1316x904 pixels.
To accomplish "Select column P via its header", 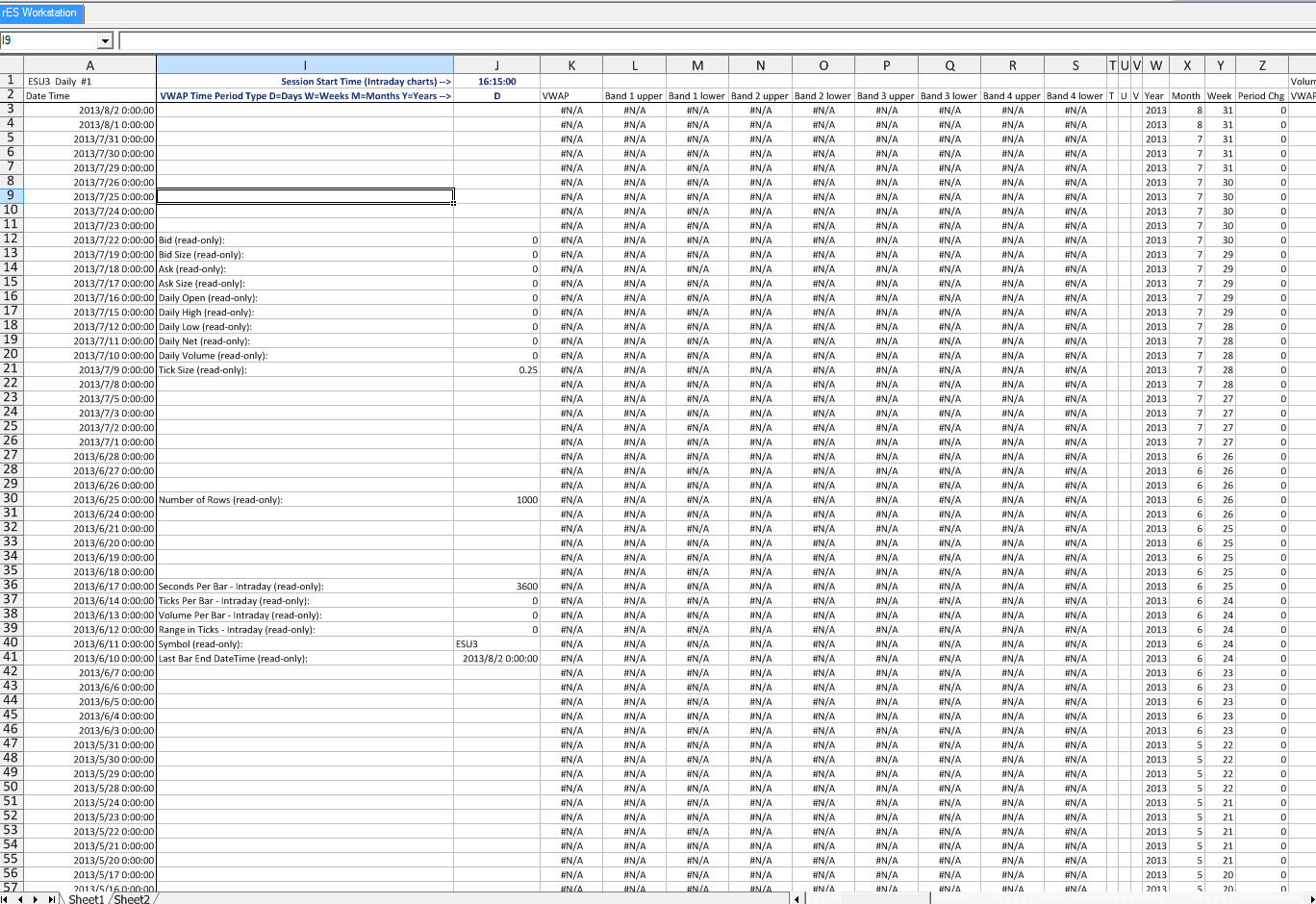I will [x=886, y=64].
